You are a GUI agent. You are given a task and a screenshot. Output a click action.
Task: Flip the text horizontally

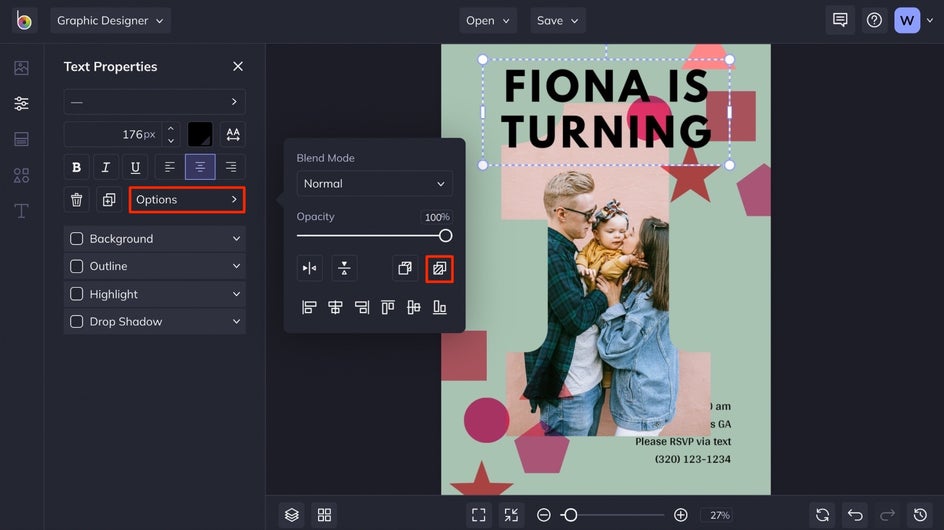click(310, 268)
